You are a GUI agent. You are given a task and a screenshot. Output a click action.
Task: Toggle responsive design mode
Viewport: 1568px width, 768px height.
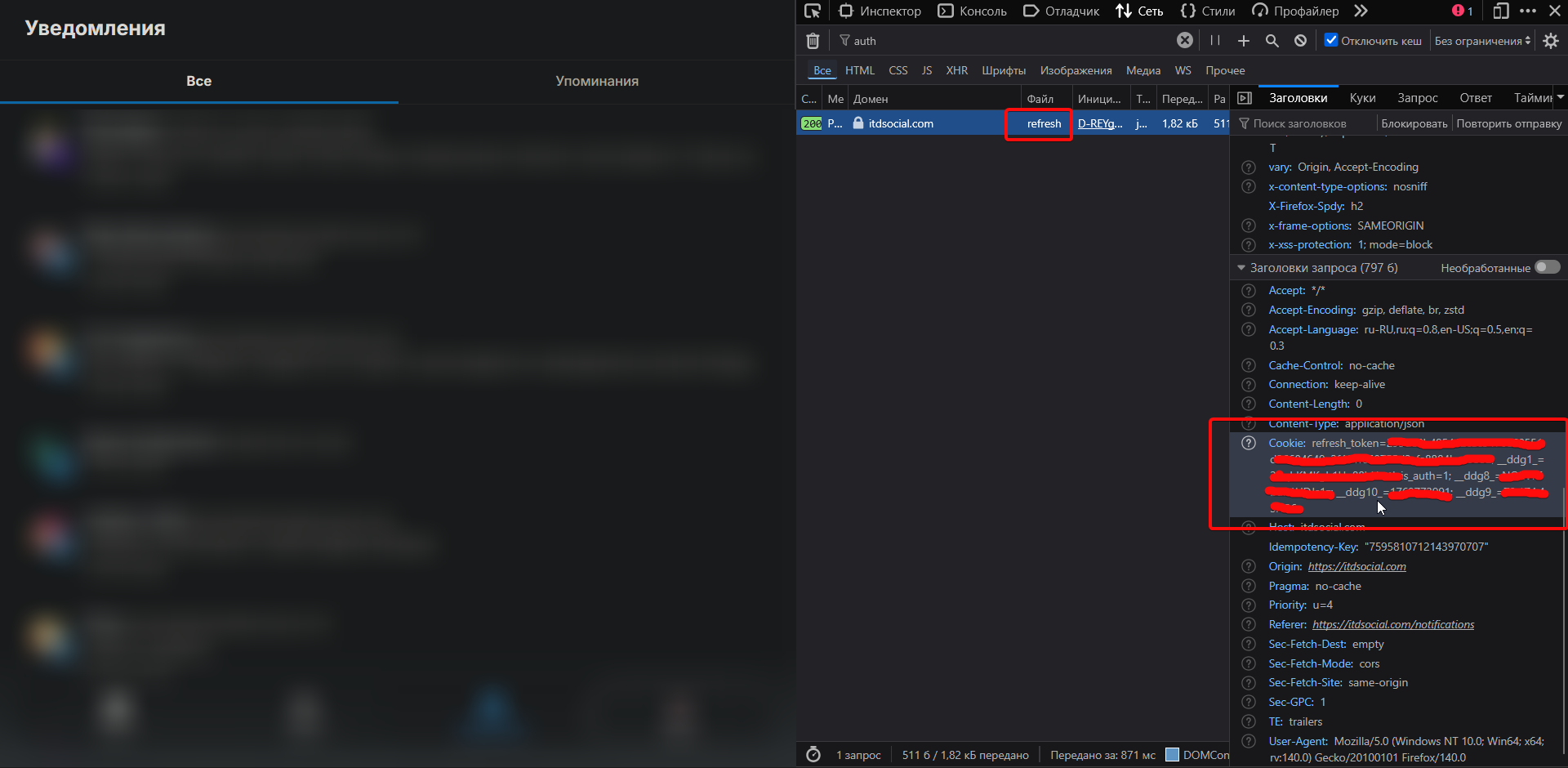tap(1501, 11)
